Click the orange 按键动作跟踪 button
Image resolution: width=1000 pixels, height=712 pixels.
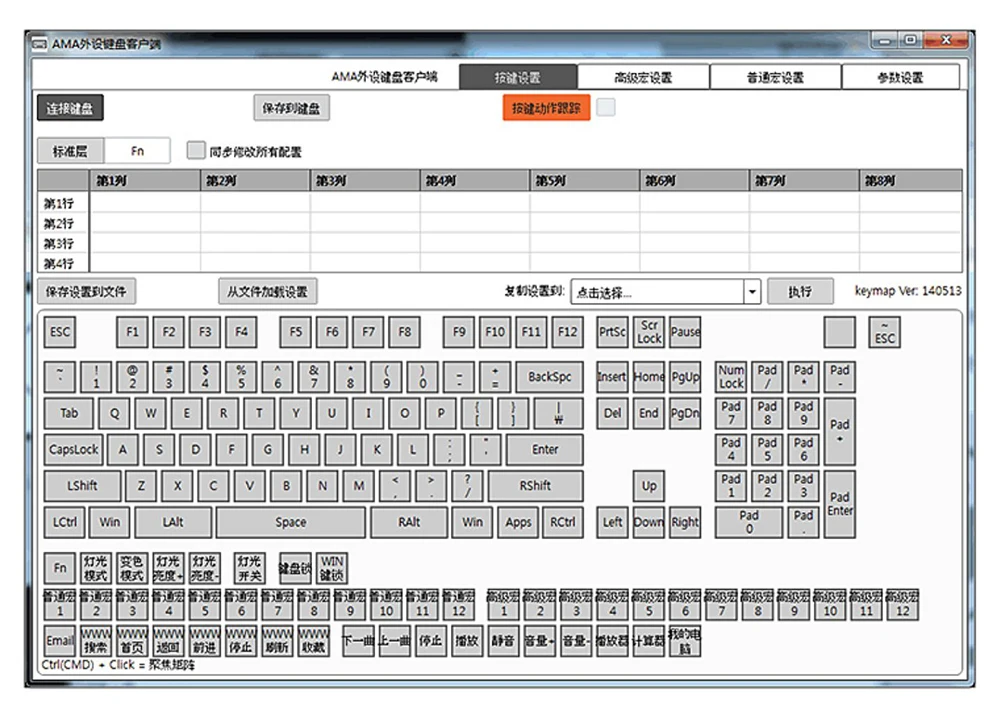(547, 108)
